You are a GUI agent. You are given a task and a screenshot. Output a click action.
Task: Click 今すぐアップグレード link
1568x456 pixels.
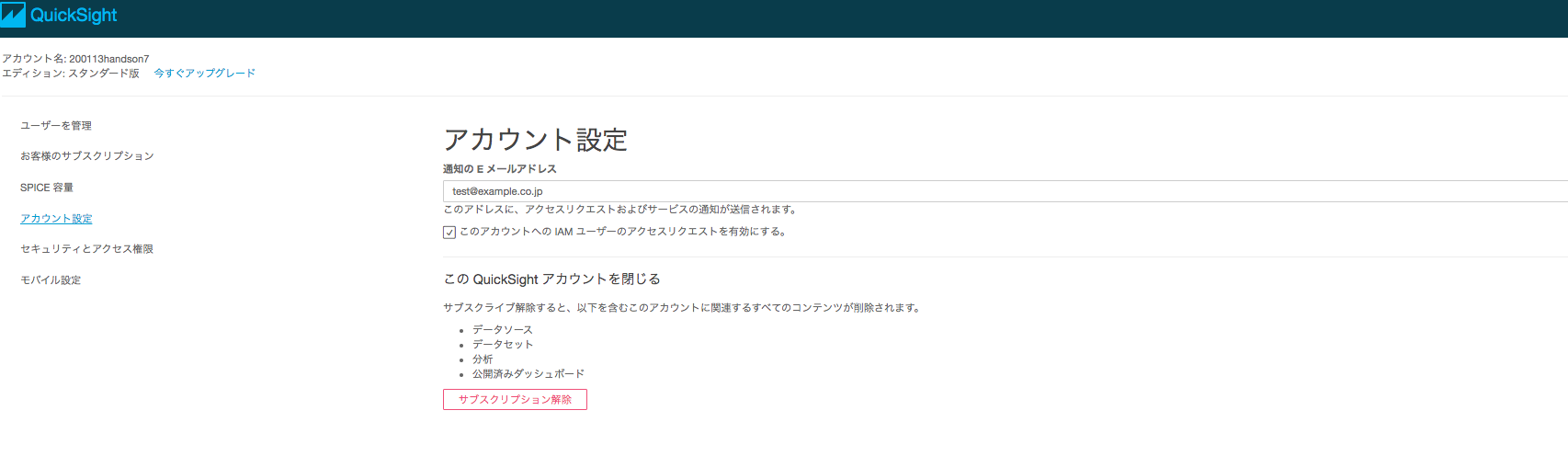point(205,74)
